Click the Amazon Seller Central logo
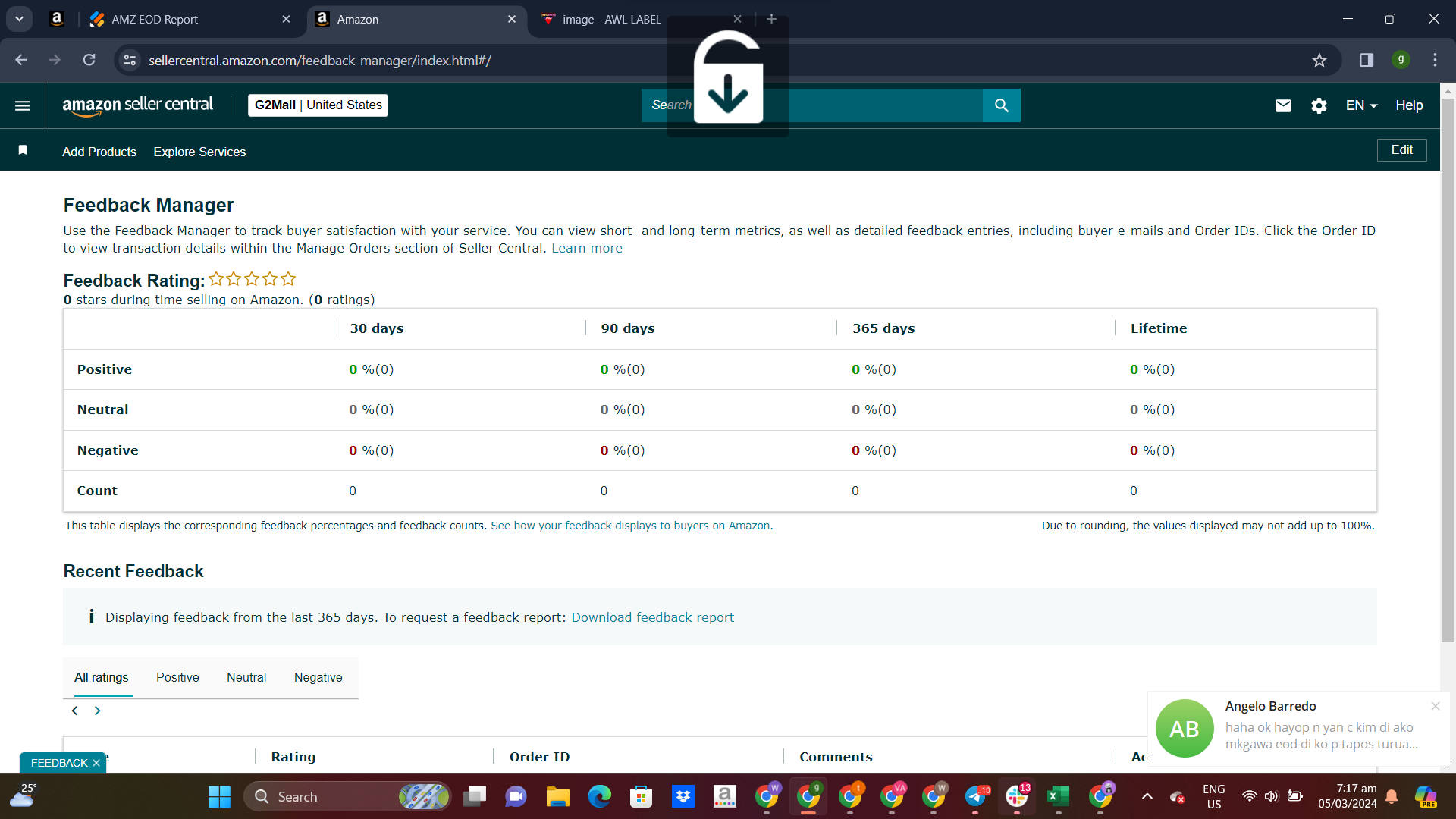 (x=138, y=105)
